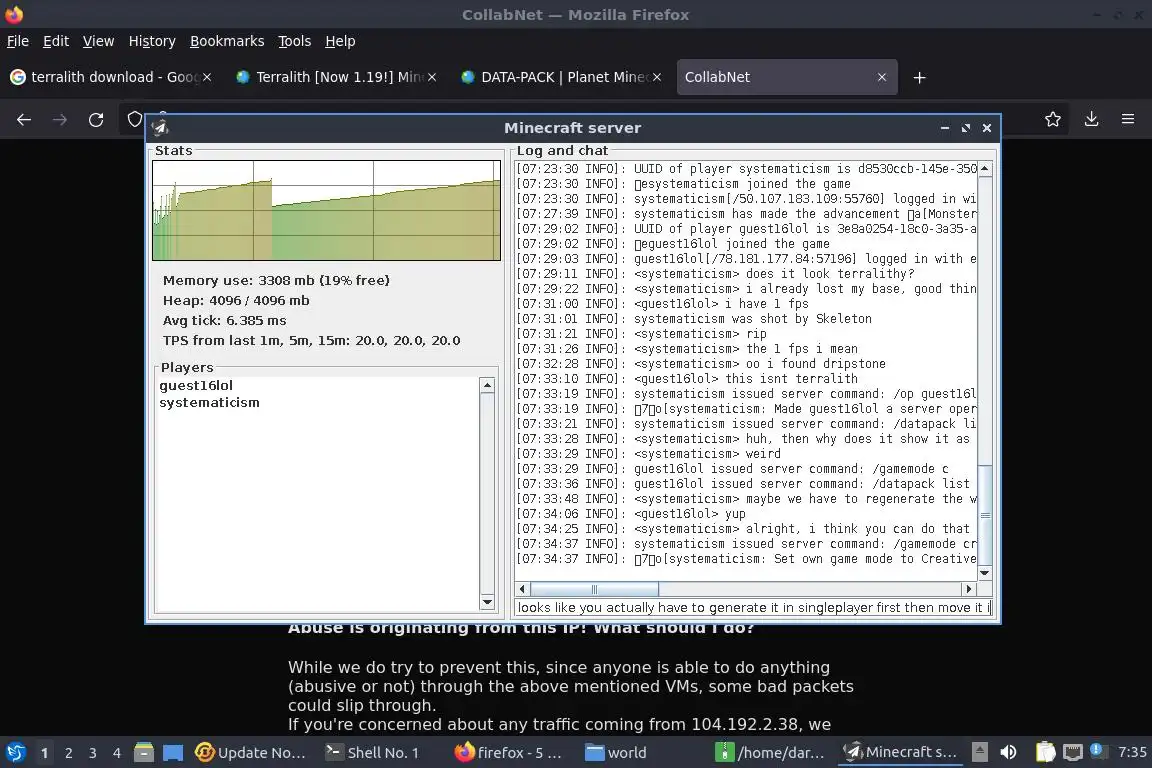Open Firefox hamburger application menu
The width and height of the screenshot is (1152, 768).
1128,119
